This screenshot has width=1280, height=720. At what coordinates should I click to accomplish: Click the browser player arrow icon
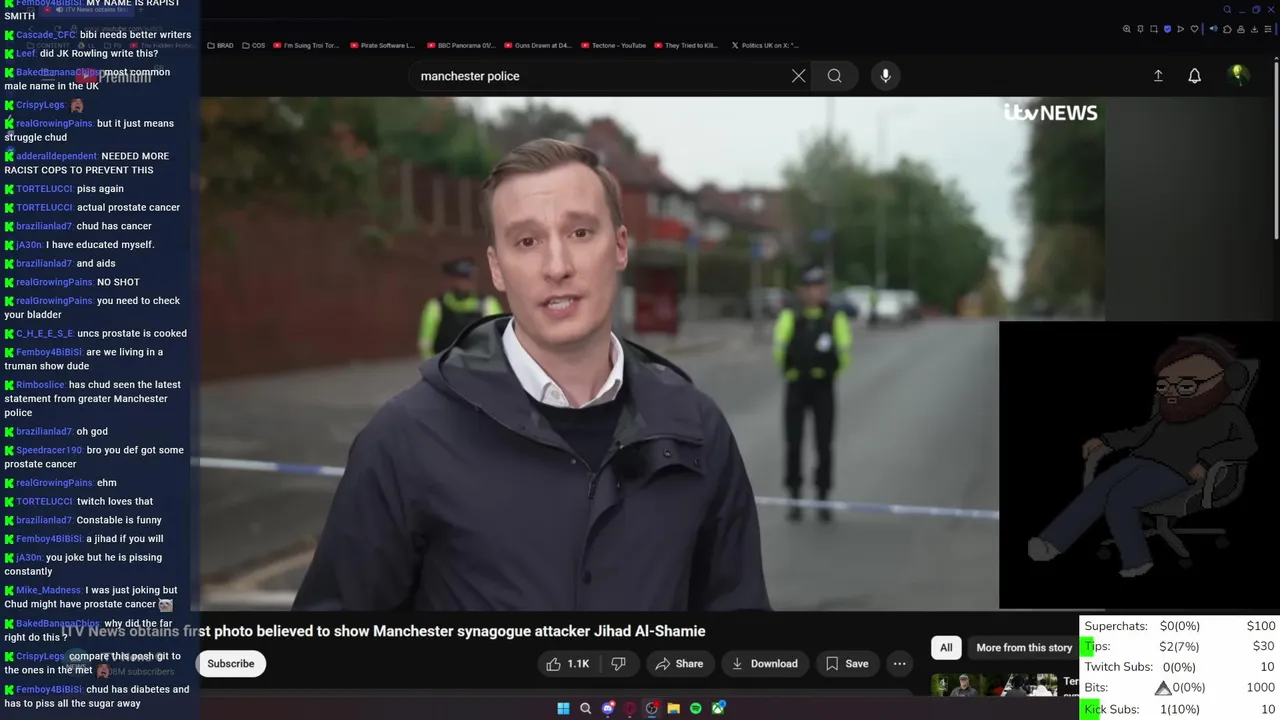click(1181, 29)
